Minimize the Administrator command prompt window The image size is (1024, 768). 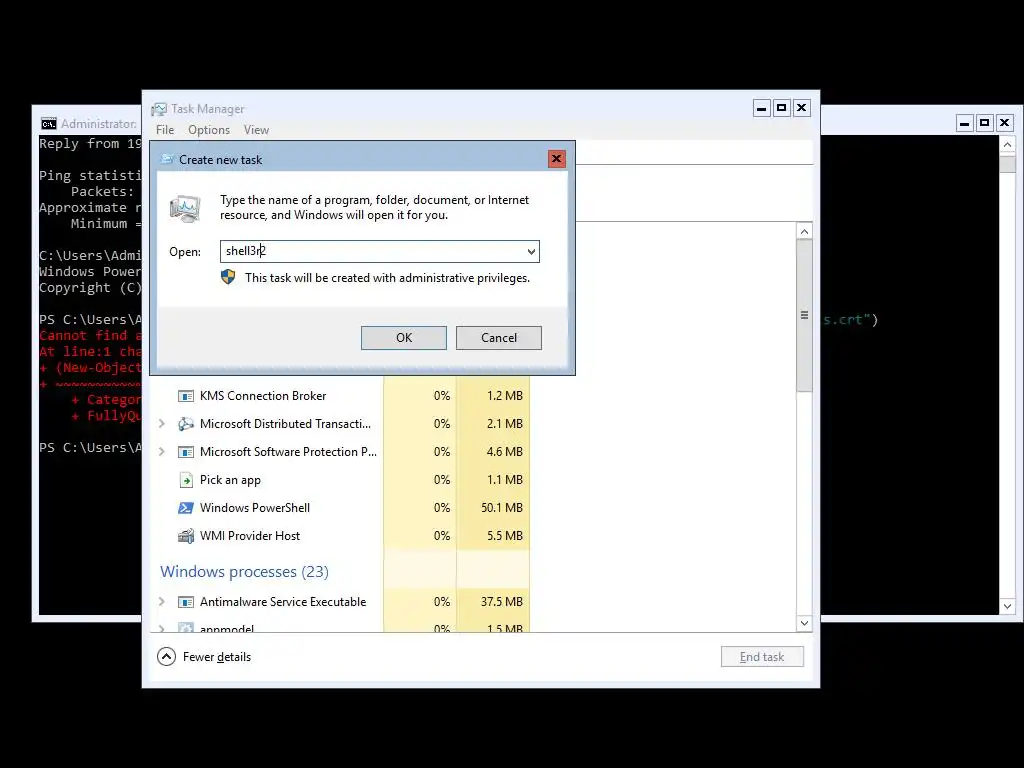point(965,123)
